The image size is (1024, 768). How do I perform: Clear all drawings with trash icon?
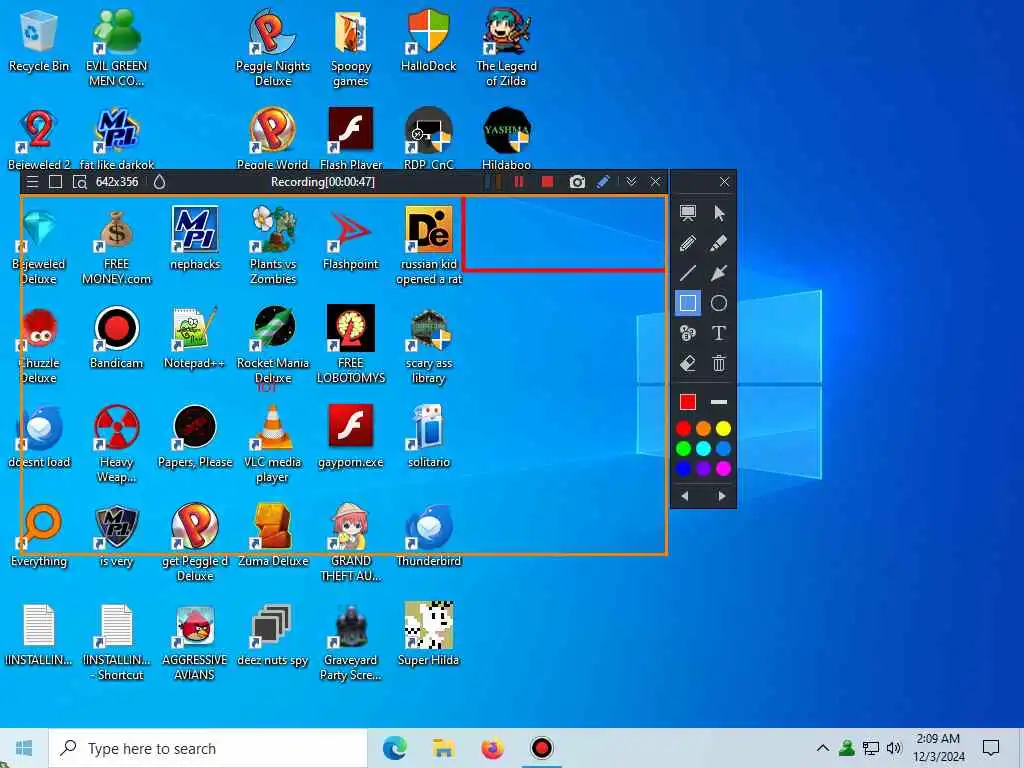[719, 363]
